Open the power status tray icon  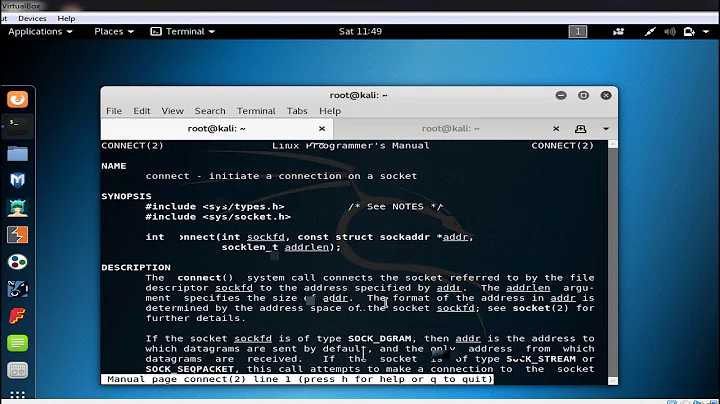click(689, 31)
